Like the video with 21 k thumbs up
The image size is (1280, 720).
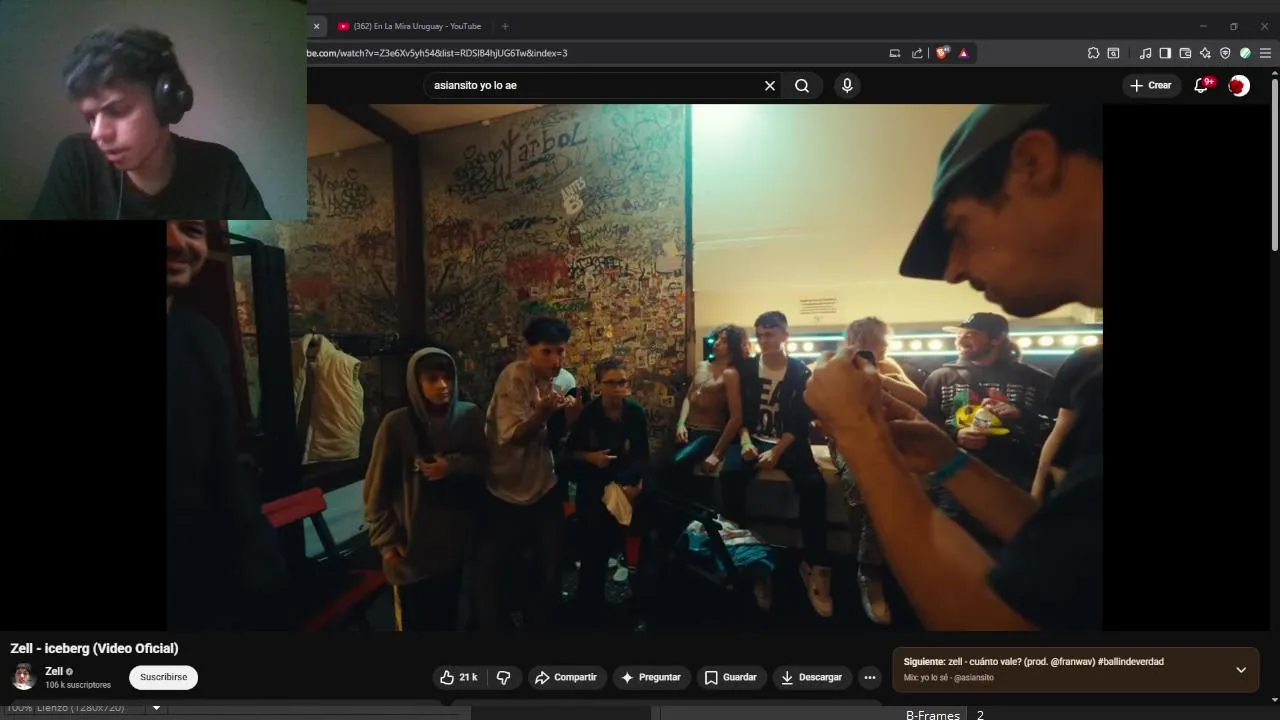[x=459, y=678]
